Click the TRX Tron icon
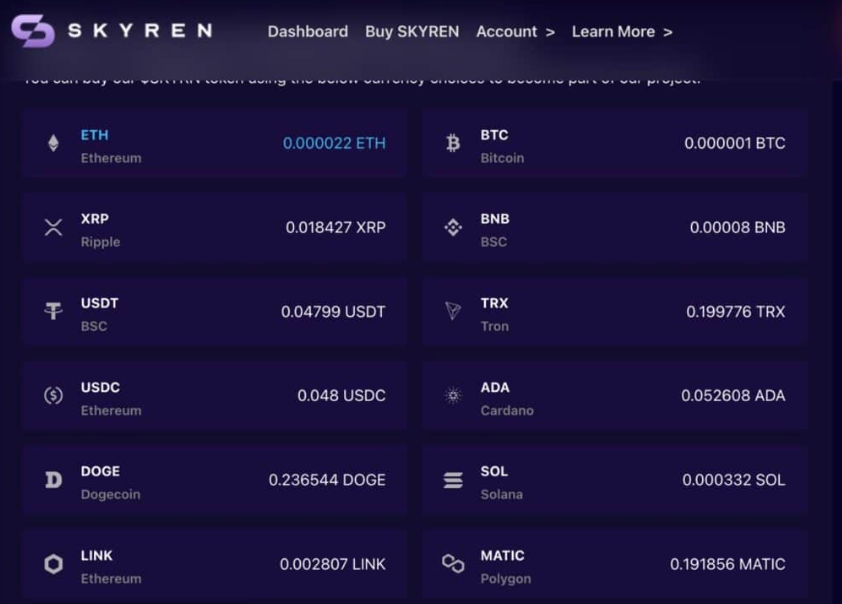842x604 pixels. (453, 311)
